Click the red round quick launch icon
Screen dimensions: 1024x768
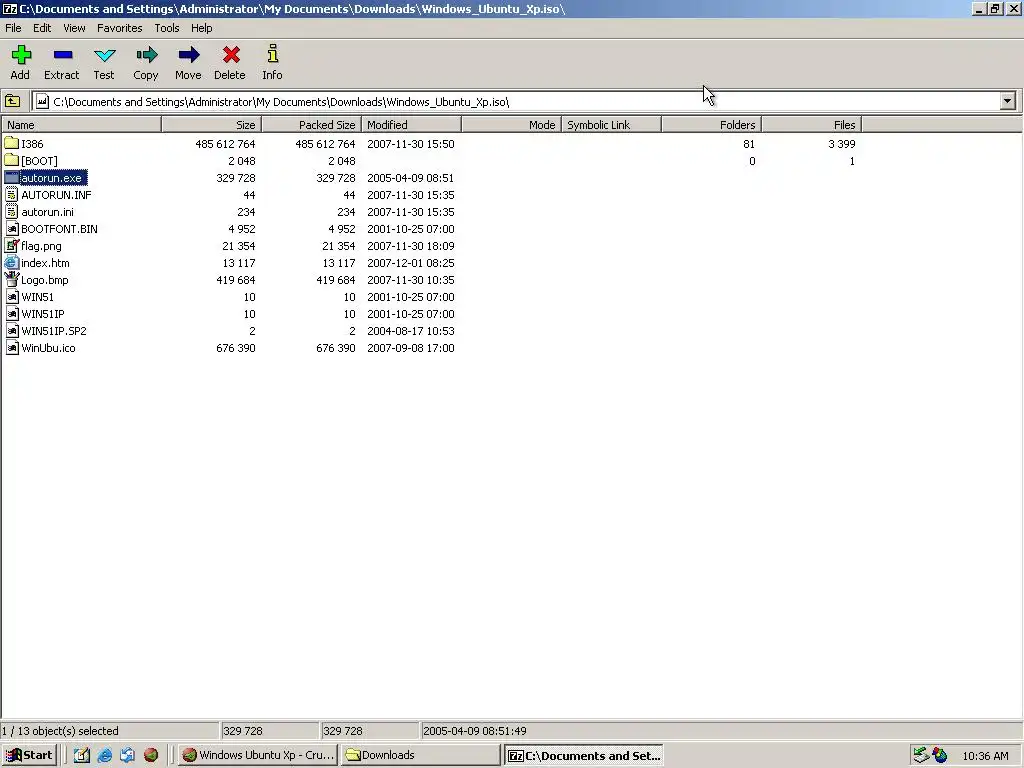[x=151, y=755]
